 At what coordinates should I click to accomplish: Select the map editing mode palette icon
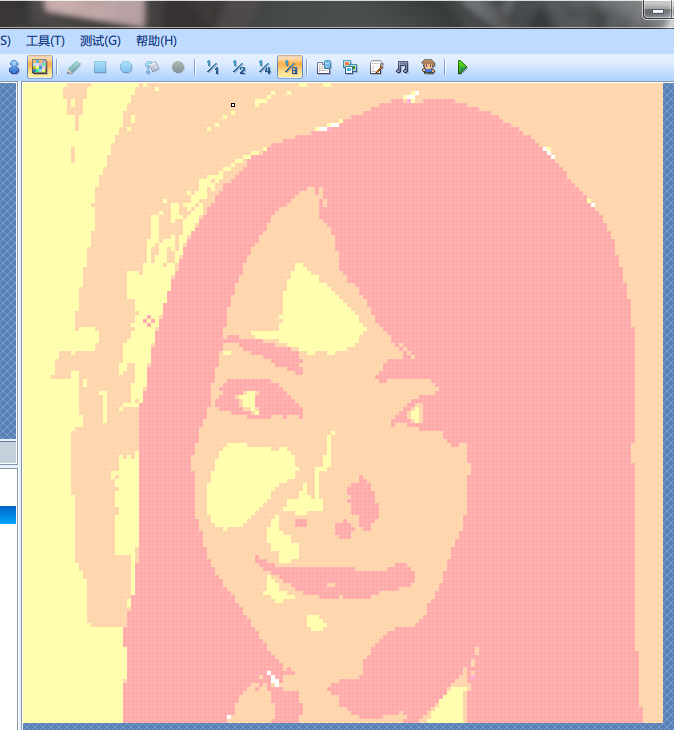pos(40,67)
